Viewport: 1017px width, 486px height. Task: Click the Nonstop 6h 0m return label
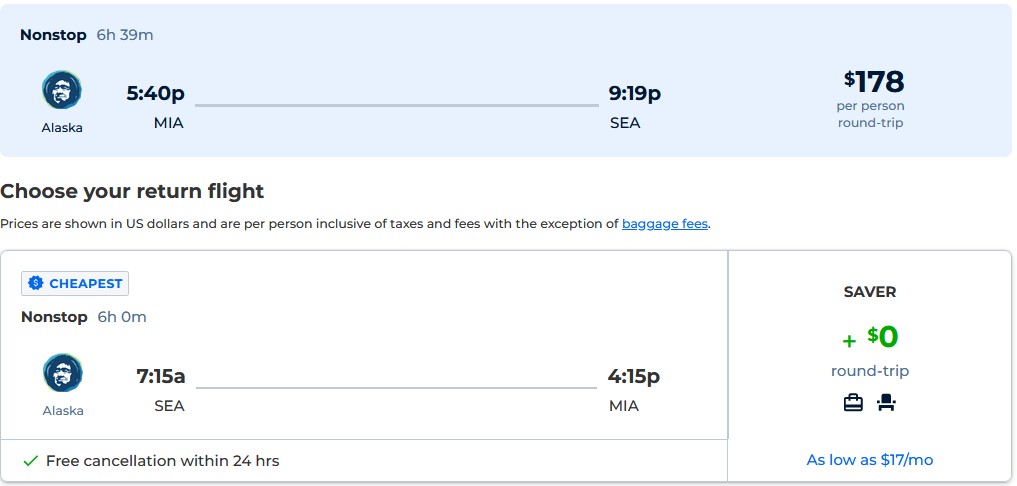[x=84, y=317]
